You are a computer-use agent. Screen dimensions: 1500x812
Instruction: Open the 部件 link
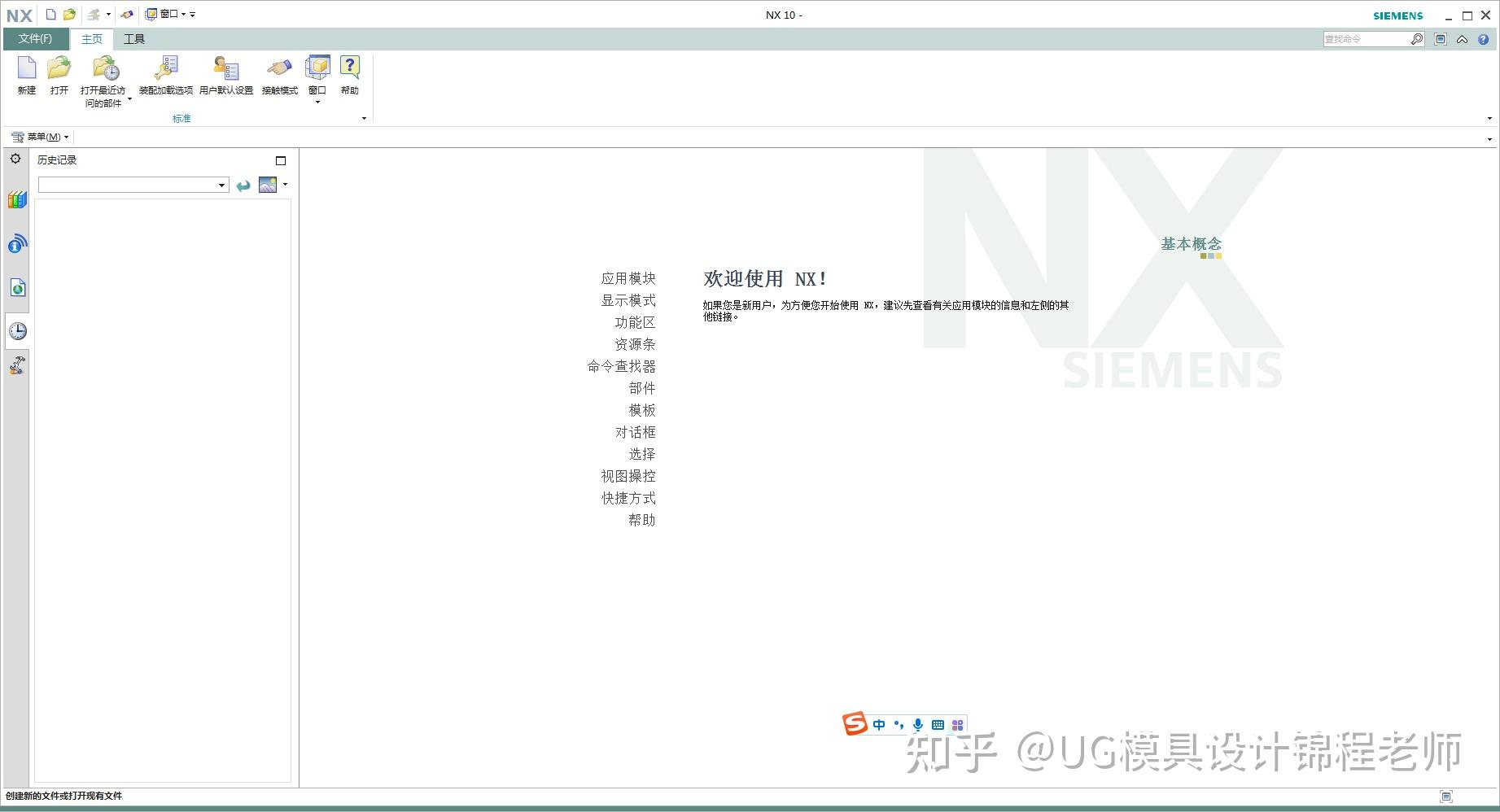pos(642,388)
